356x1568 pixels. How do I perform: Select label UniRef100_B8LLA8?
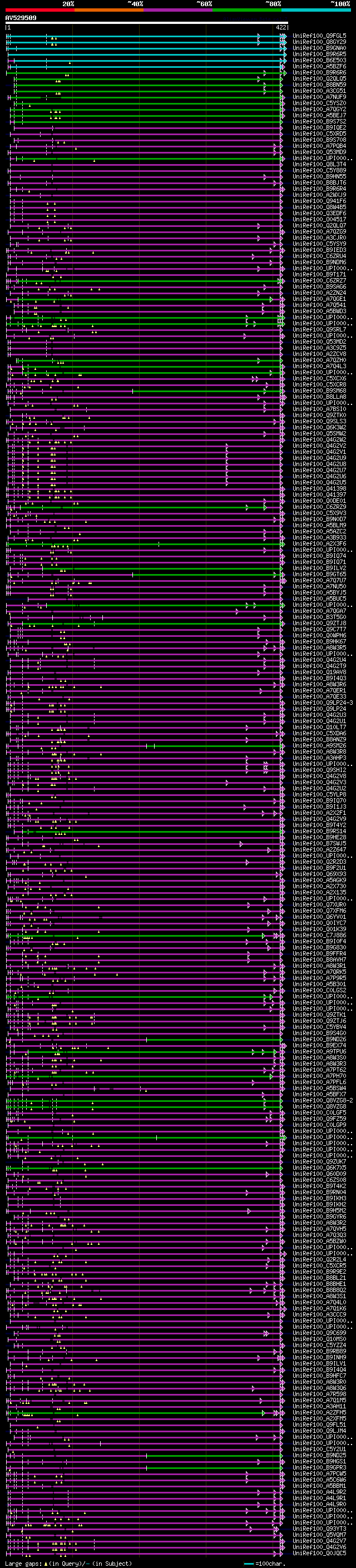pos(319,397)
